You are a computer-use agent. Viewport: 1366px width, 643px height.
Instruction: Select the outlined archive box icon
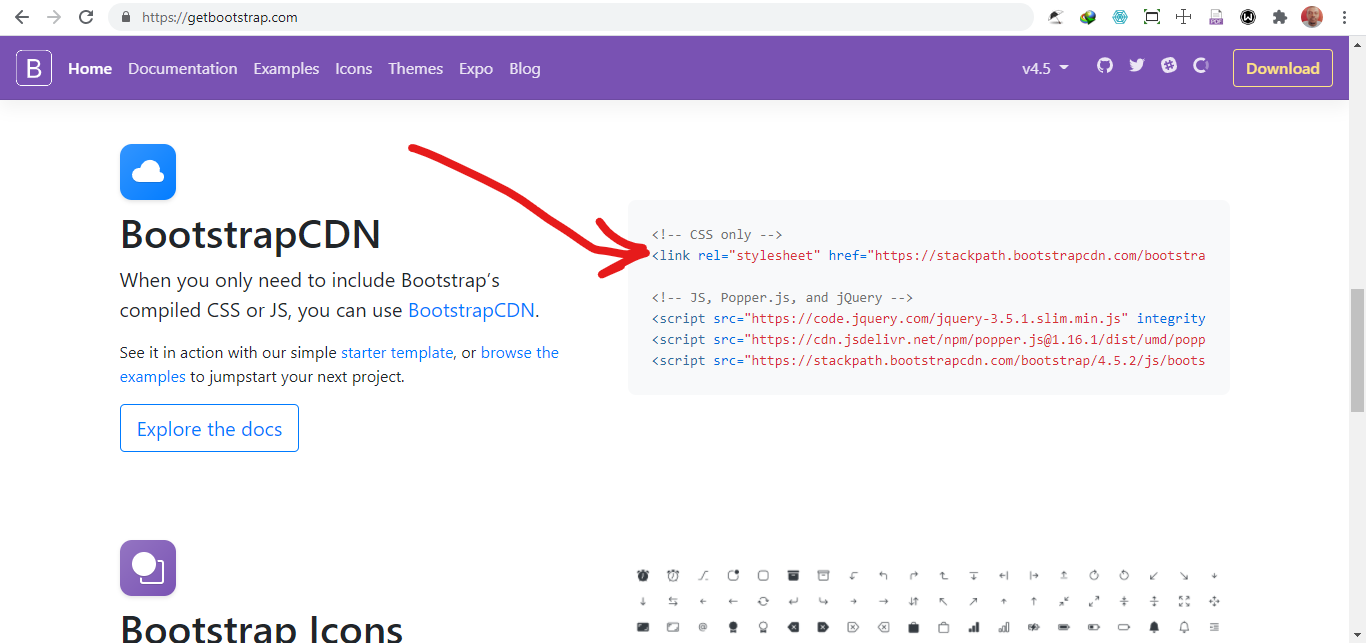point(823,575)
